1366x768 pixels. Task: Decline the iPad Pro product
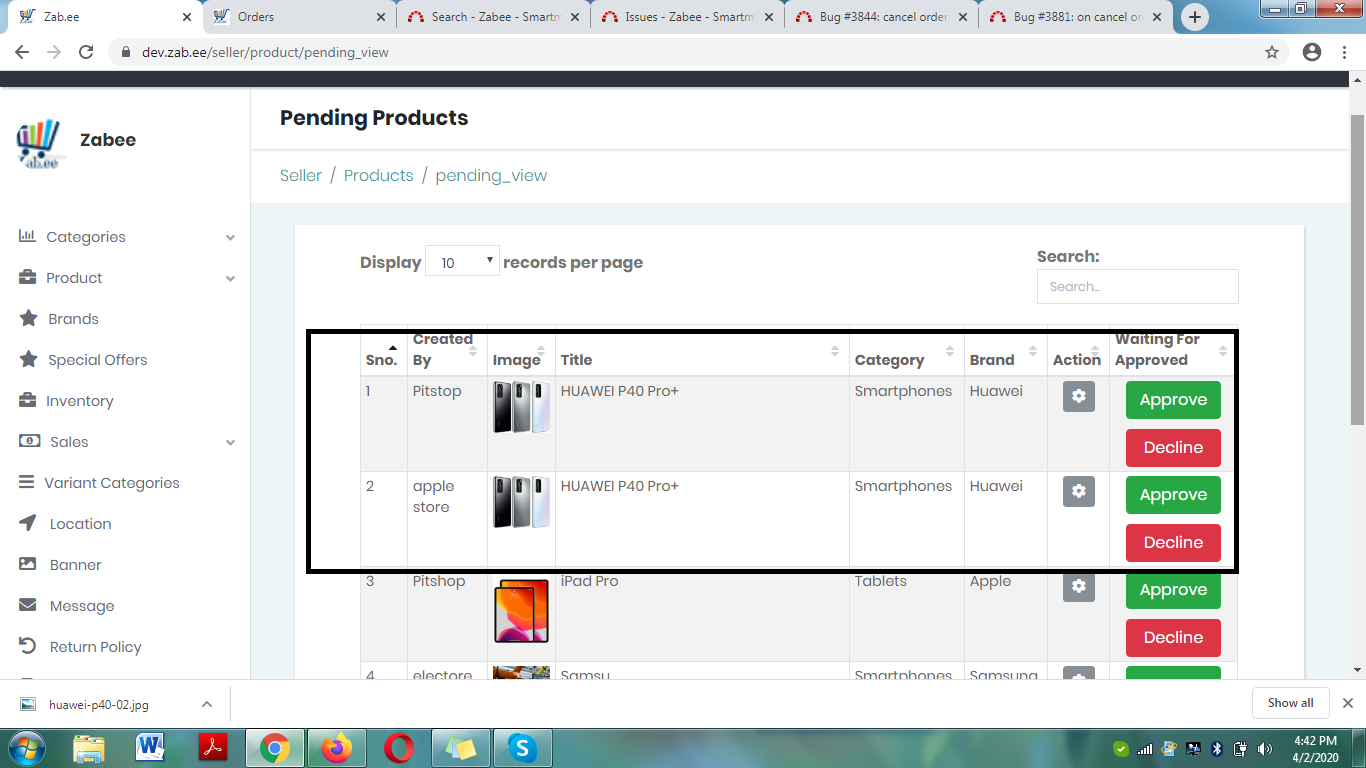(1173, 638)
